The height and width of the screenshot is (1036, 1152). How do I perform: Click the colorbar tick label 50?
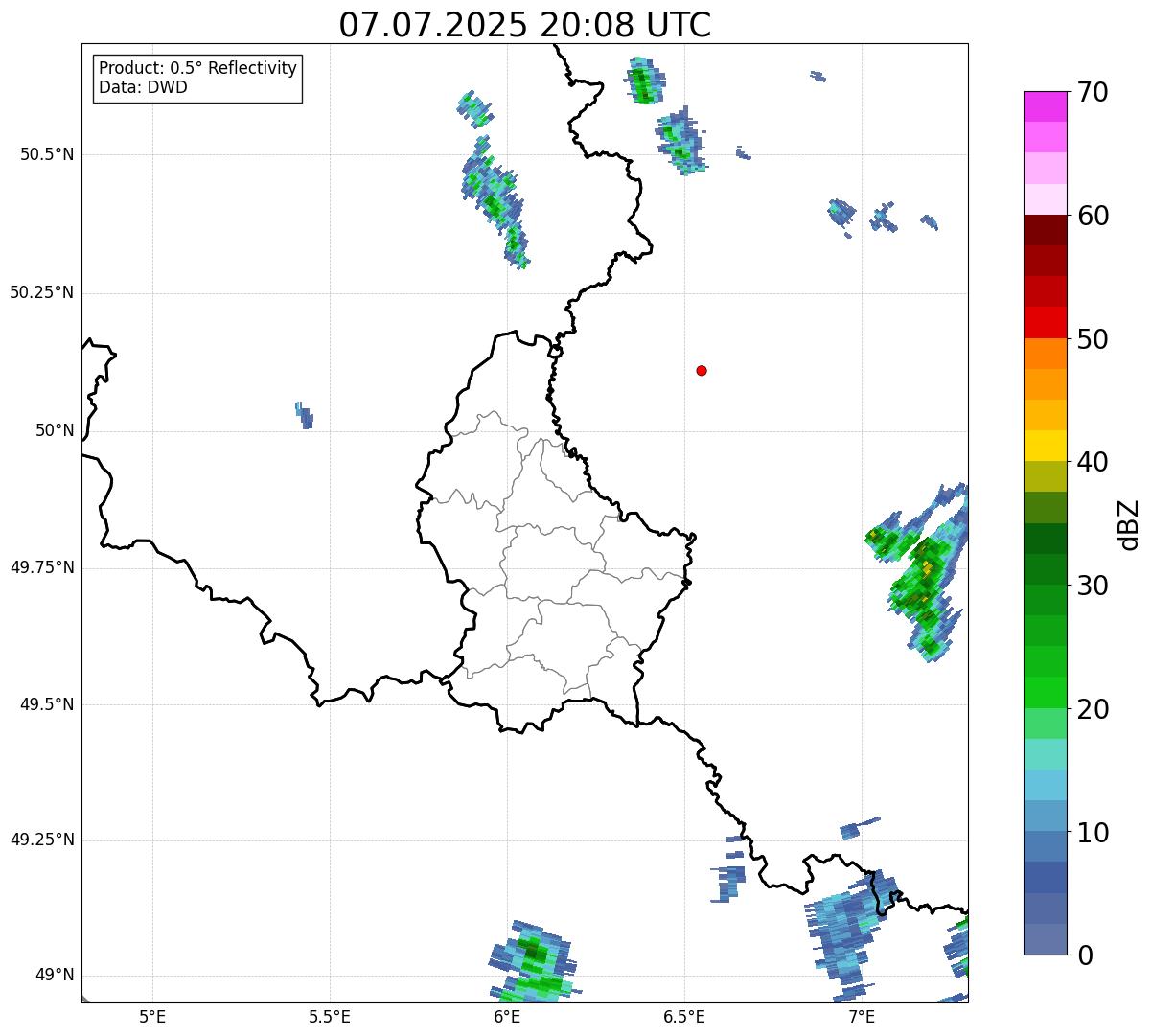[x=1093, y=339]
